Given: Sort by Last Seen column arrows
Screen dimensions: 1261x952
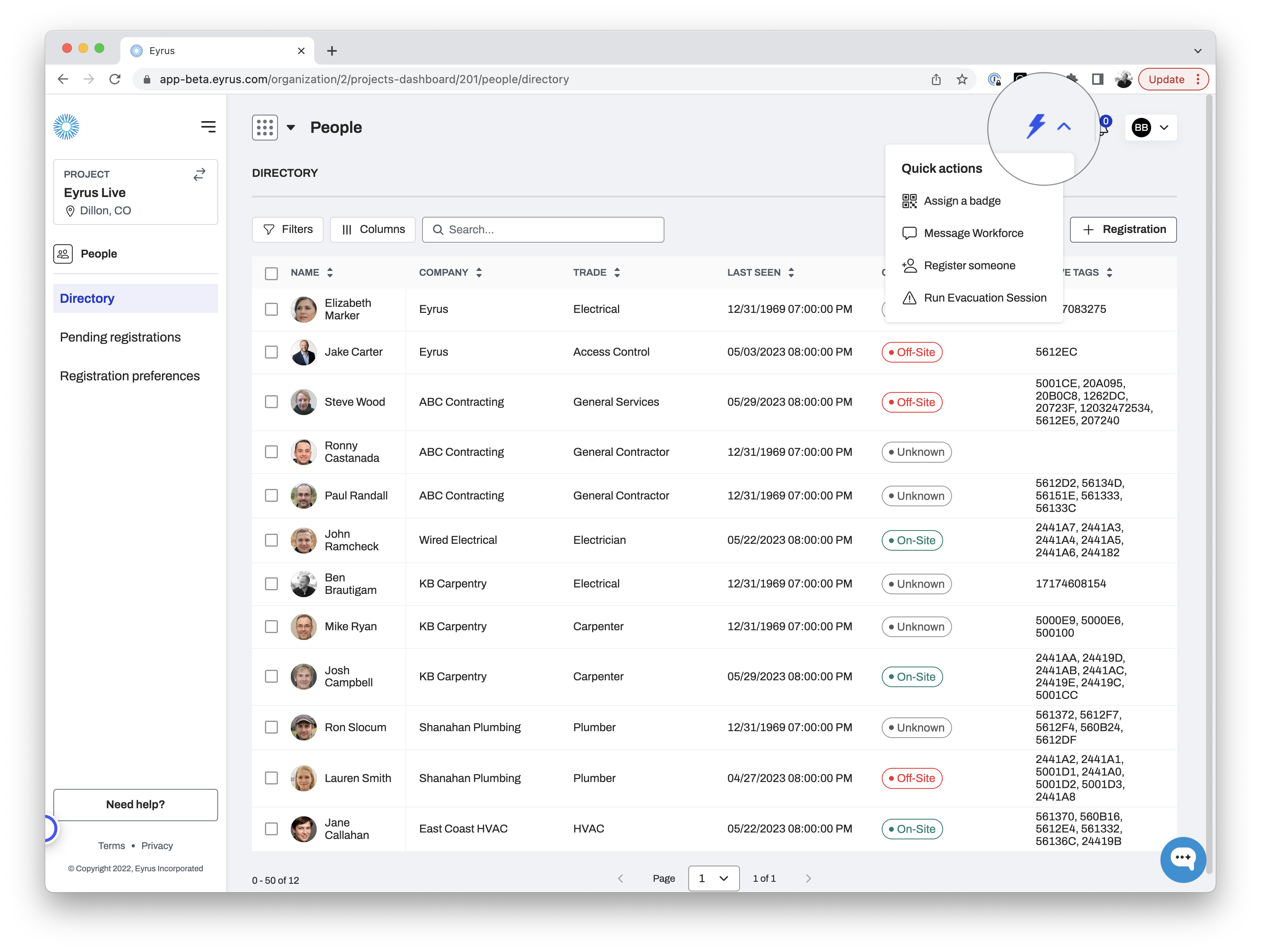Looking at the screenshot, I should coord(791,273).
